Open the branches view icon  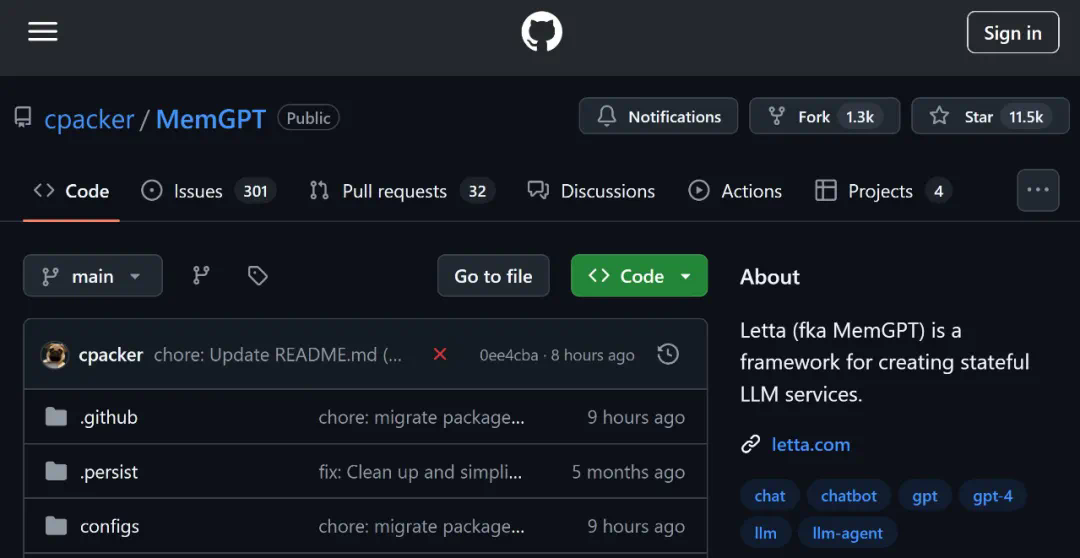pyautogui.click(x=201, y=276)
